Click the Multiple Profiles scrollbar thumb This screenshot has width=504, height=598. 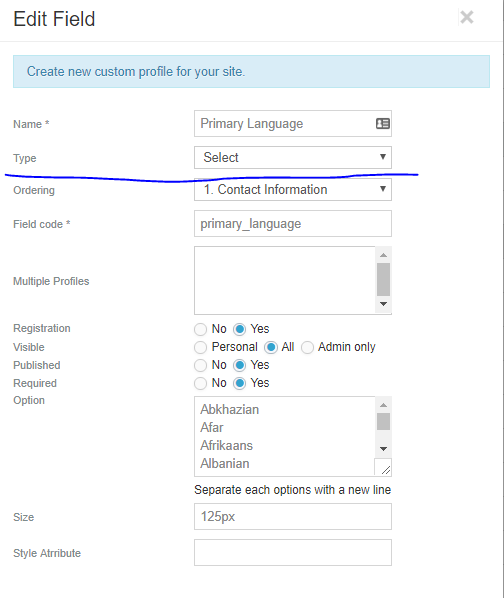[x=384, y=280]
